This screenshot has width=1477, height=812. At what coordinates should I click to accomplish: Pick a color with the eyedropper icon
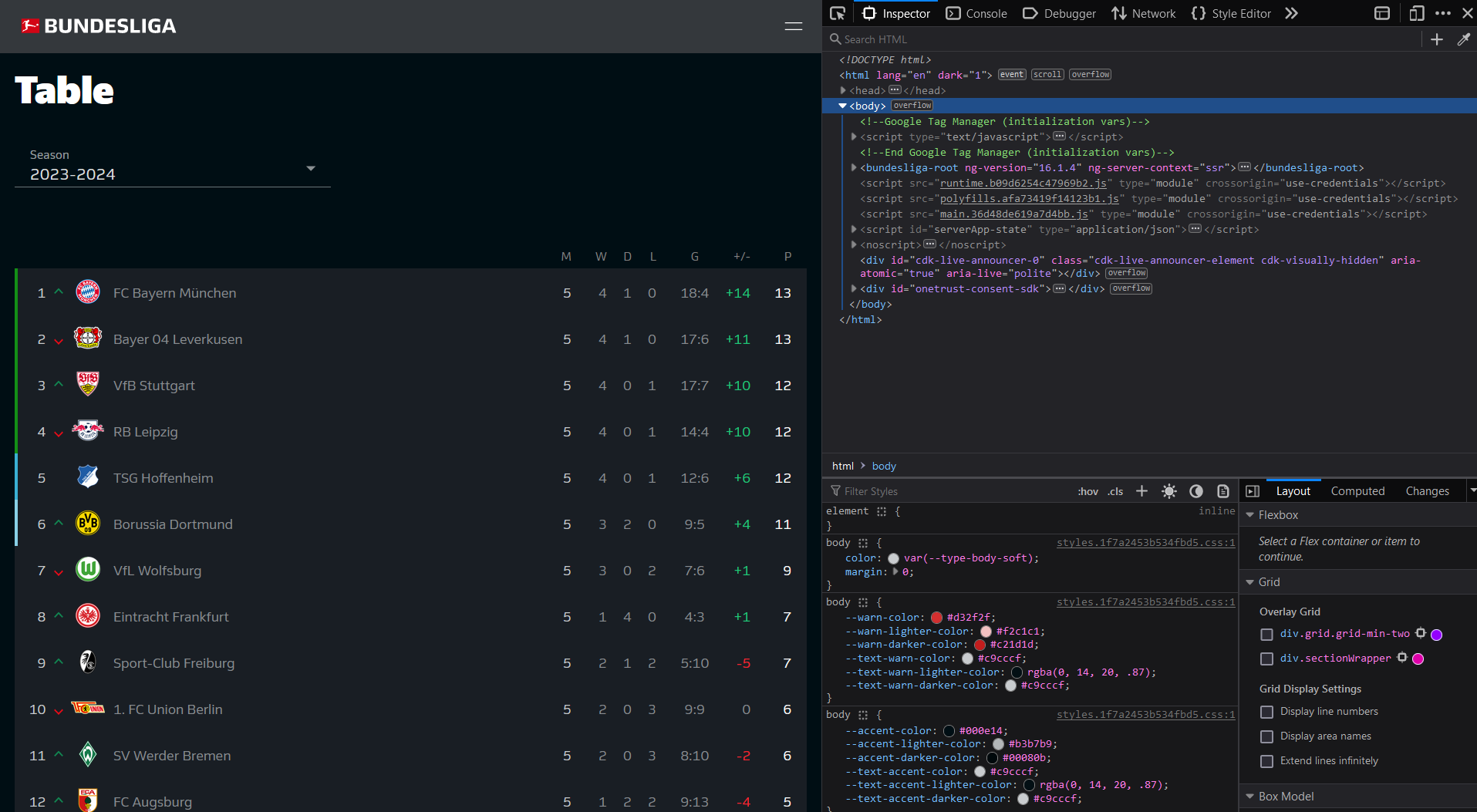[x=1463, y=39]
